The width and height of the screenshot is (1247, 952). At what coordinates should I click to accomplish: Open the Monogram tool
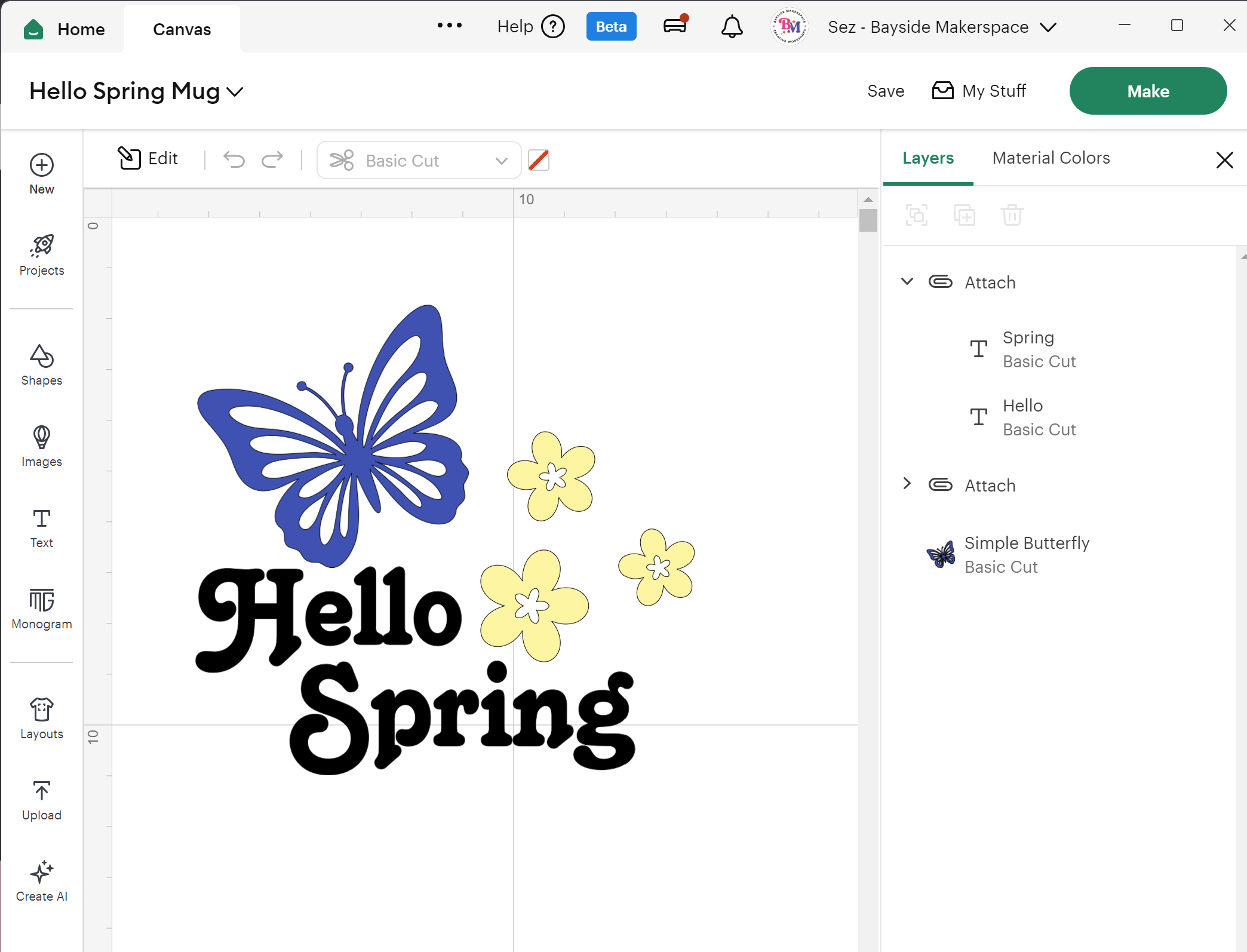click(41, 608)
